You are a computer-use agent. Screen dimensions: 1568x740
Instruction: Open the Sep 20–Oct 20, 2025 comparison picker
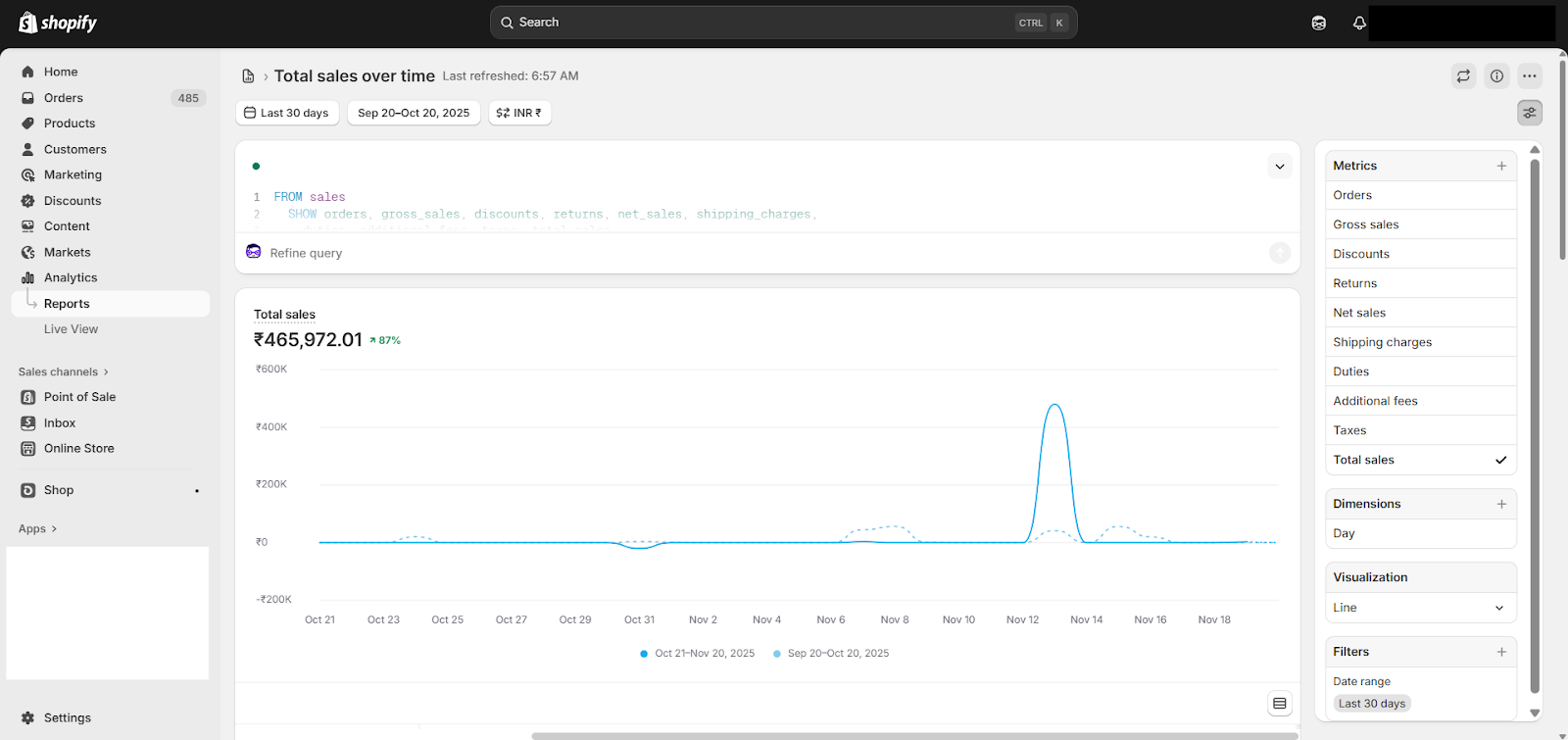pos(414,113)
